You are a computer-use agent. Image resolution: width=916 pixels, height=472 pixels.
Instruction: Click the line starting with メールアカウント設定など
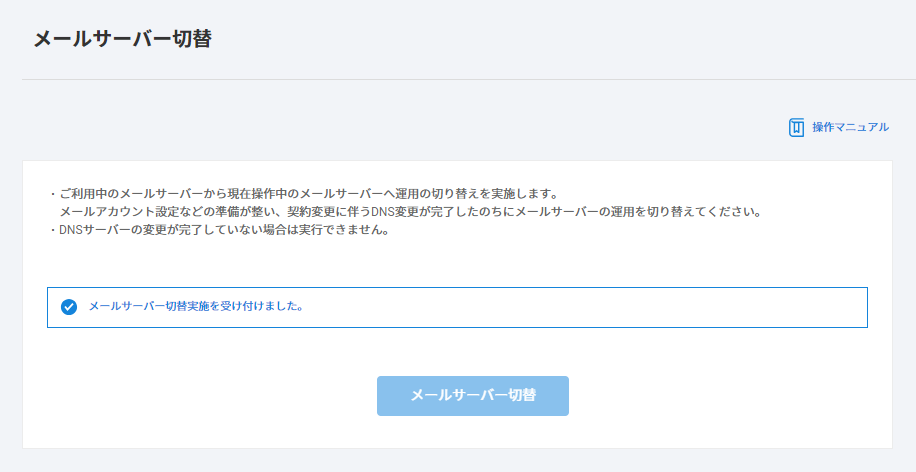point(410,212)
